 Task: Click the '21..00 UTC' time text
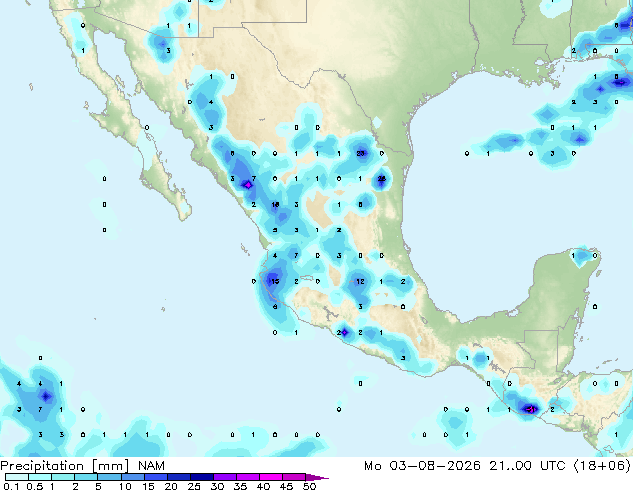(x=527, y=466)
